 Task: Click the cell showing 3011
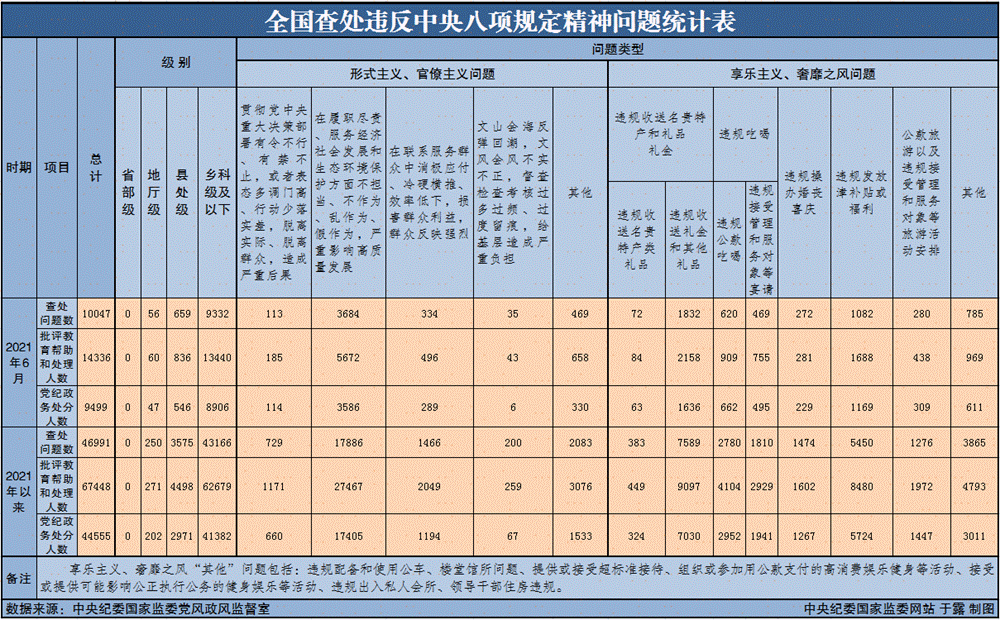coord(974,536)
